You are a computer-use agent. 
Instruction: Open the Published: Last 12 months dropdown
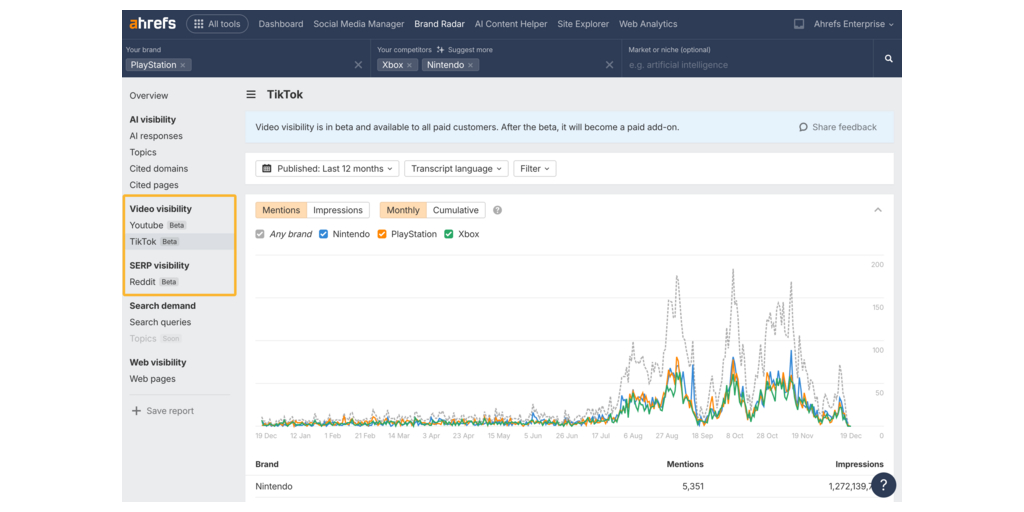tap(327, 169)
